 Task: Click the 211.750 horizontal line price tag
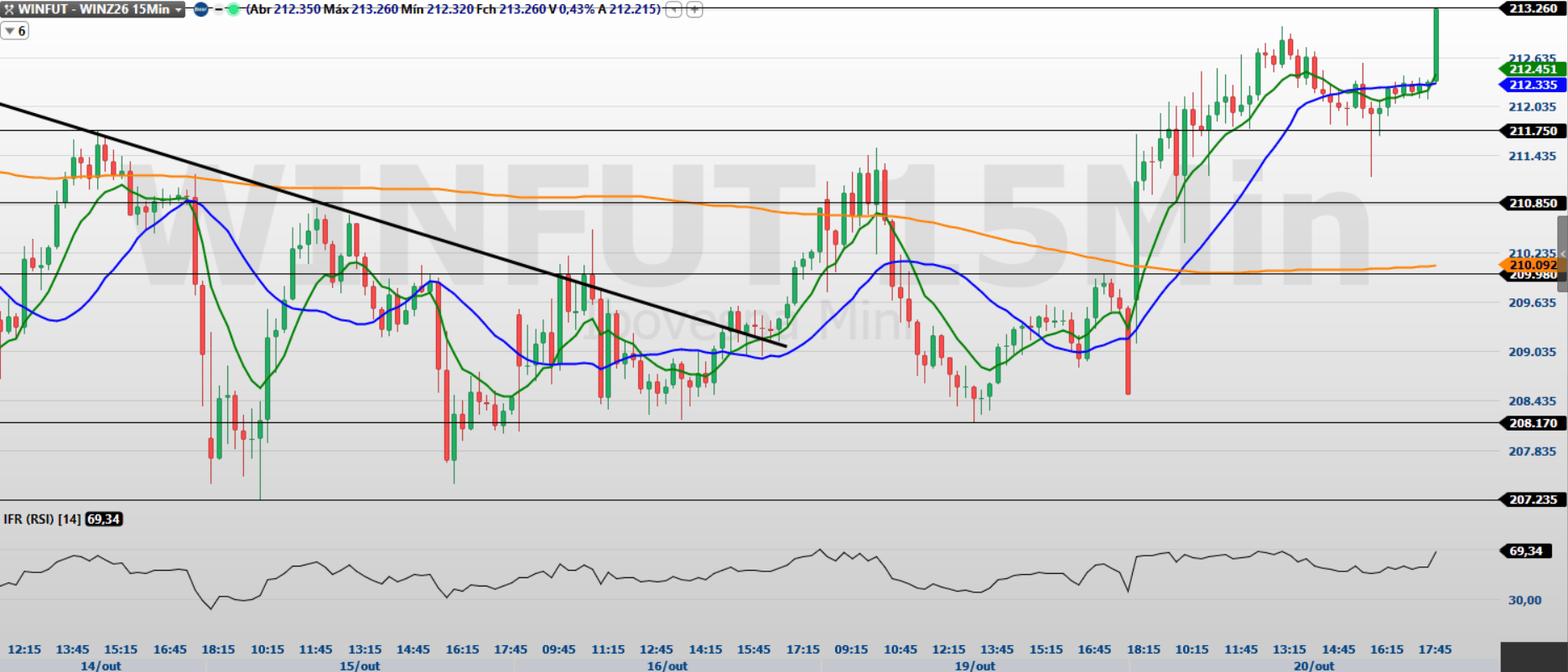tap(1532, 131)
